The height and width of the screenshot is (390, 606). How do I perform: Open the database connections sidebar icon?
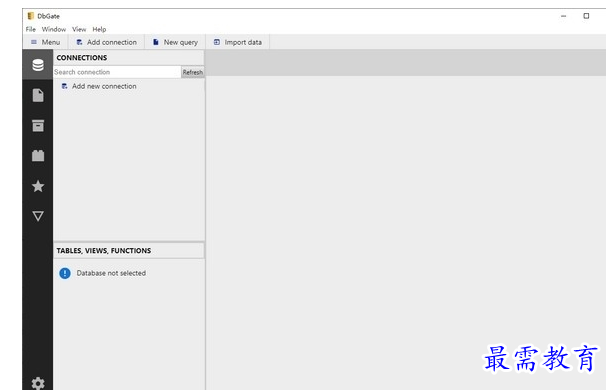pyautogui.click(x=38, y=65)
